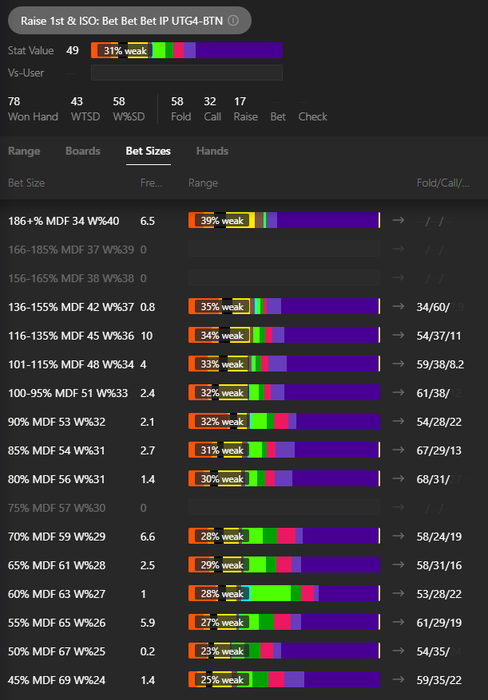
Task: Select the 156-165% MDF 38 W%38 label
Action: point(71,278)
